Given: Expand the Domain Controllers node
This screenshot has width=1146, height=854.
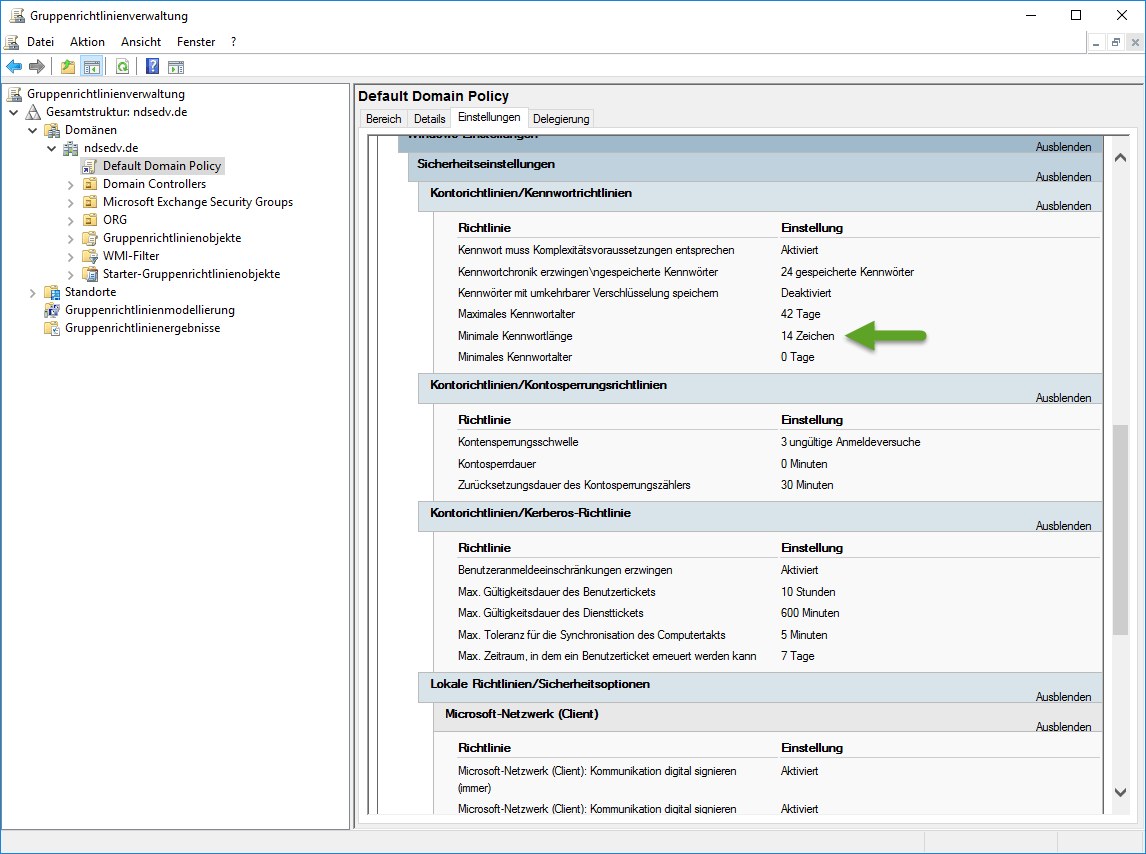Looking at the screenshot, I should pyautogui.click(x=70, y=184).
